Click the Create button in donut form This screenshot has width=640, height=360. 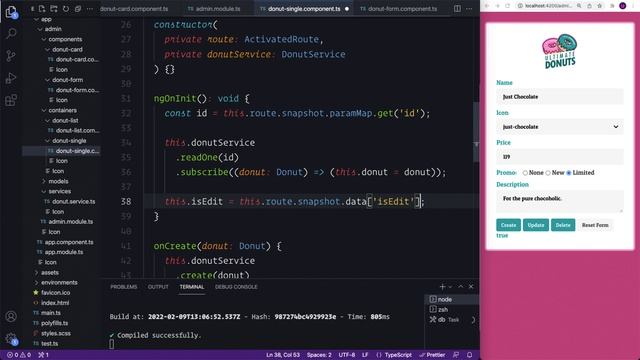click(x=508, y=225)
